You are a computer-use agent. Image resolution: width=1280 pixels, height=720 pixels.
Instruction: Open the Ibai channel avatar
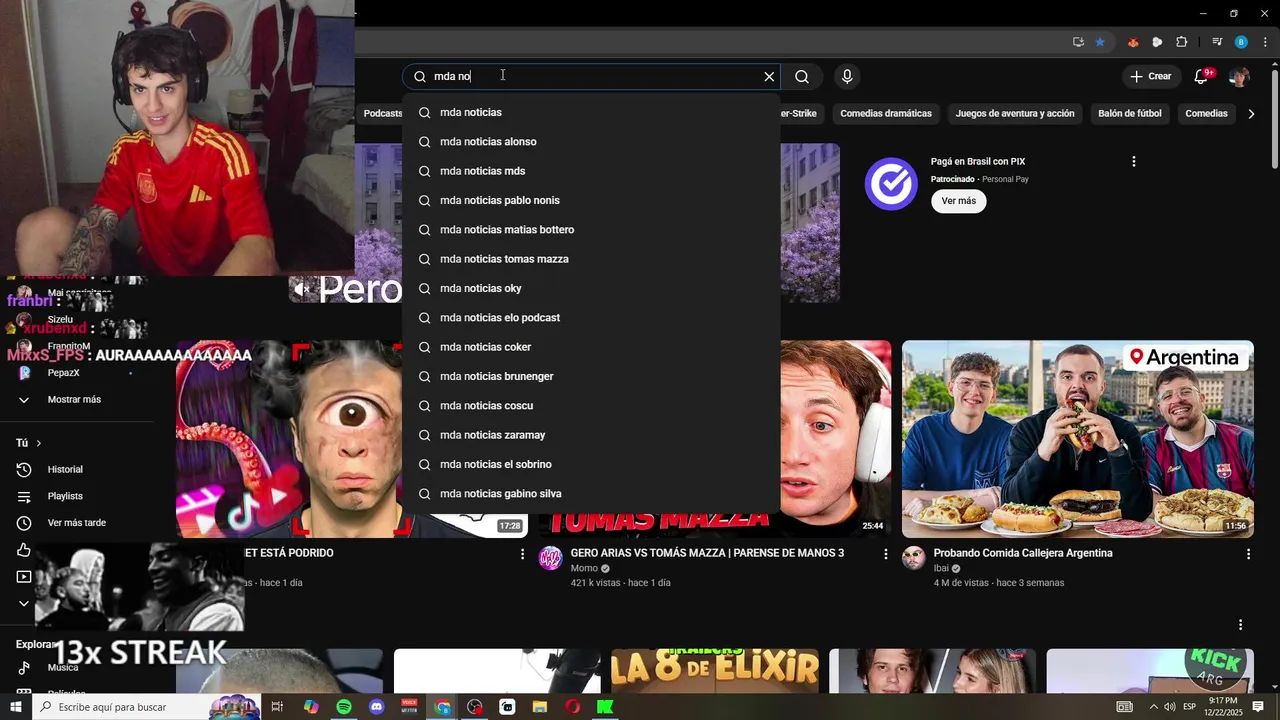click(x=913, y=558)
